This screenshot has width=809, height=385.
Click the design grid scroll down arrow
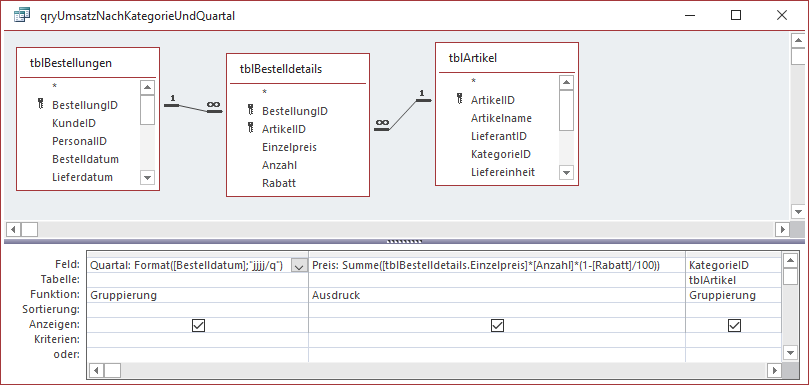790,352
